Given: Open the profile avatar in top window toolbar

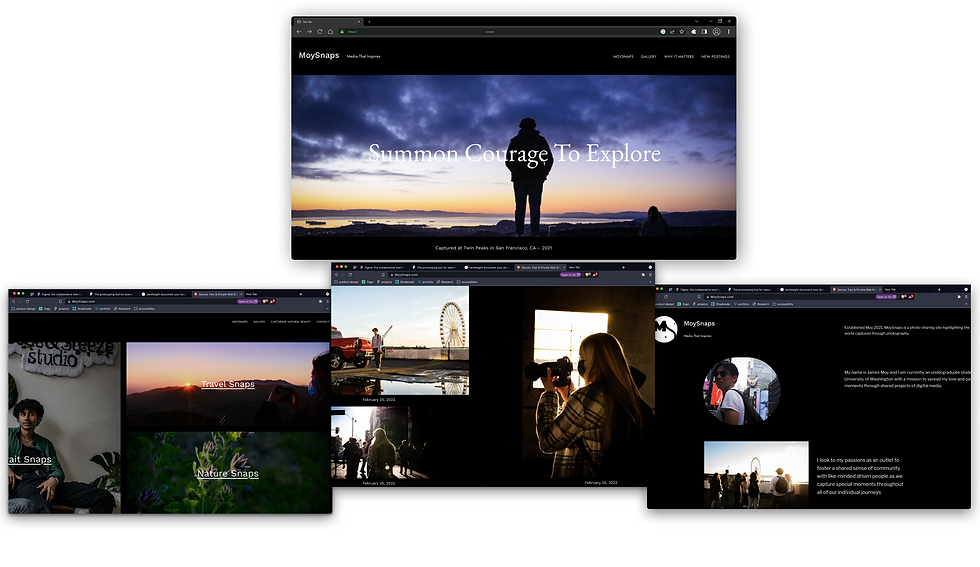Looking at the screenshot, I should pos(716,31).
